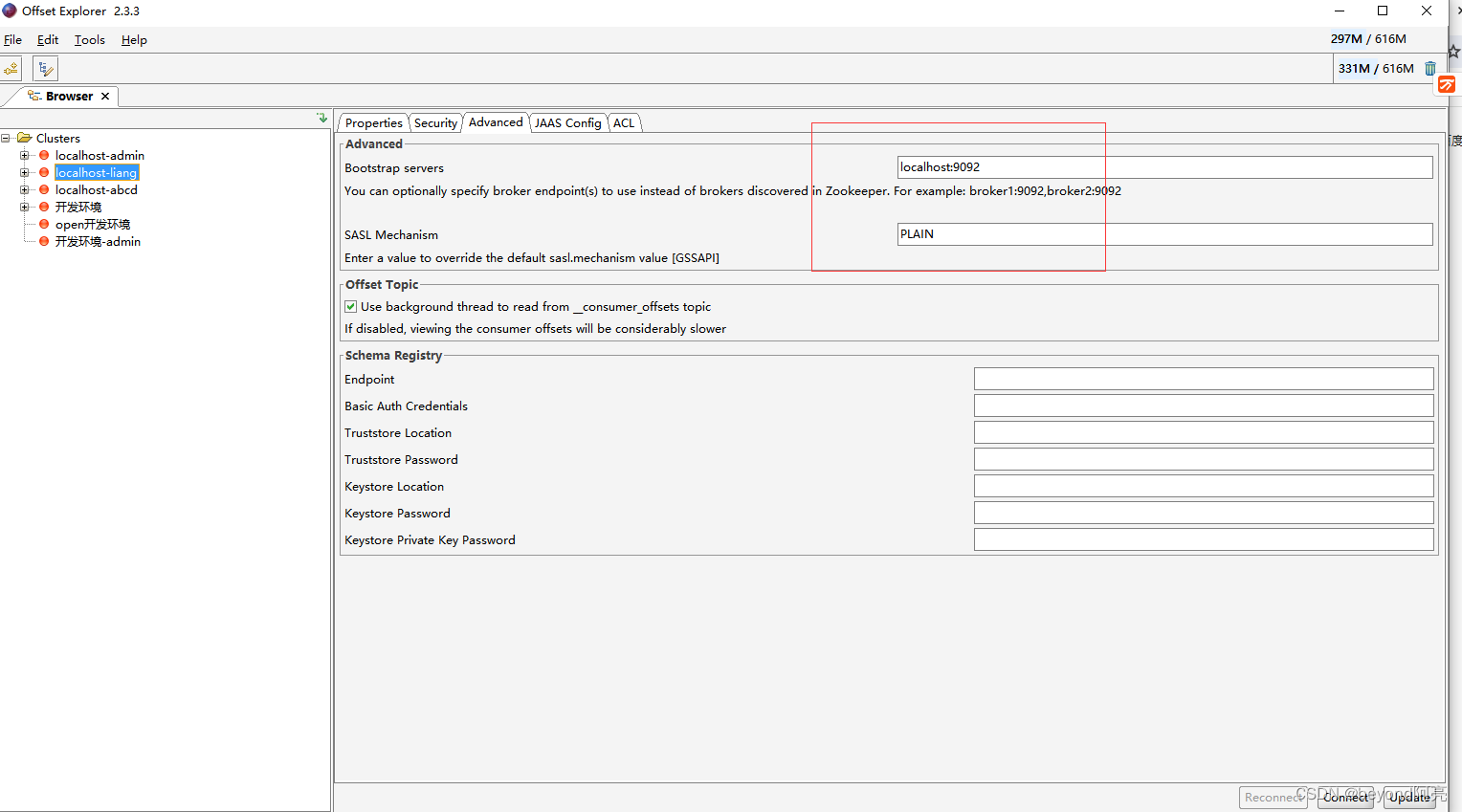Image resolution: width=1462 pixels, height=812 pixels.
Task: Click the Update button
Action: click(x=1409, y=797)
